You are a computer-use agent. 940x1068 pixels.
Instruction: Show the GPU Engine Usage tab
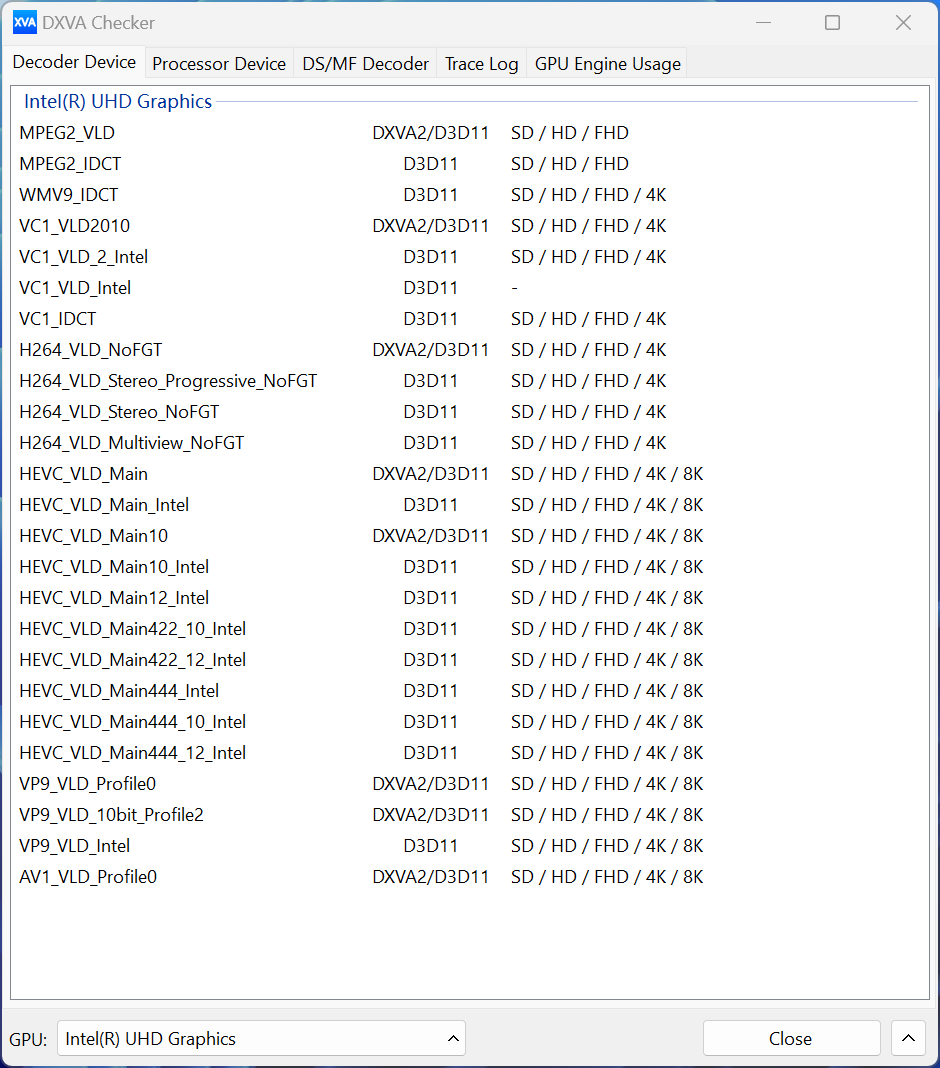[x=607, y=63]
